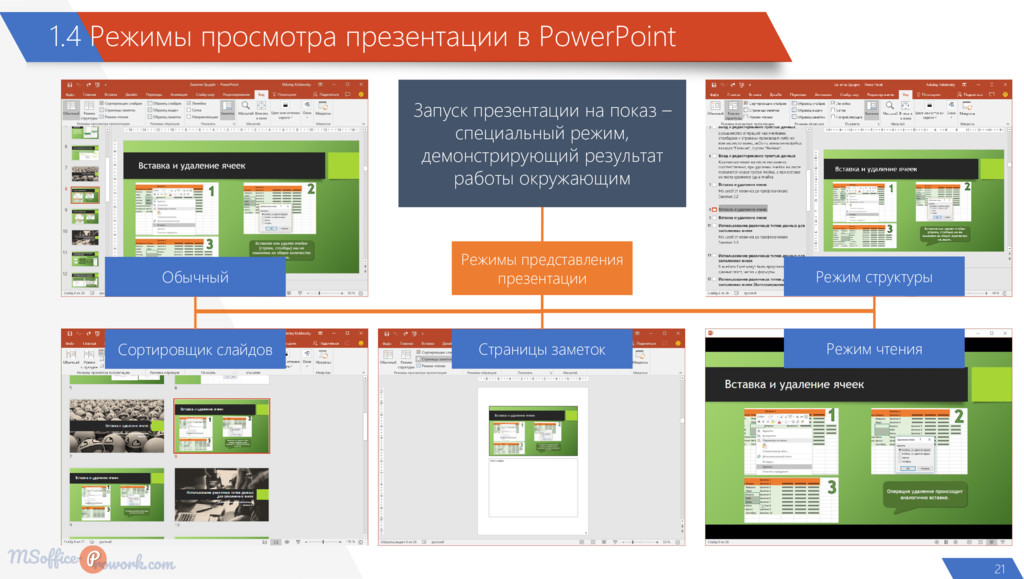1024x579 pixels.
Task: Toggle the Линейка checkbox in the top-right window
Action: click(x=840, y=103)
